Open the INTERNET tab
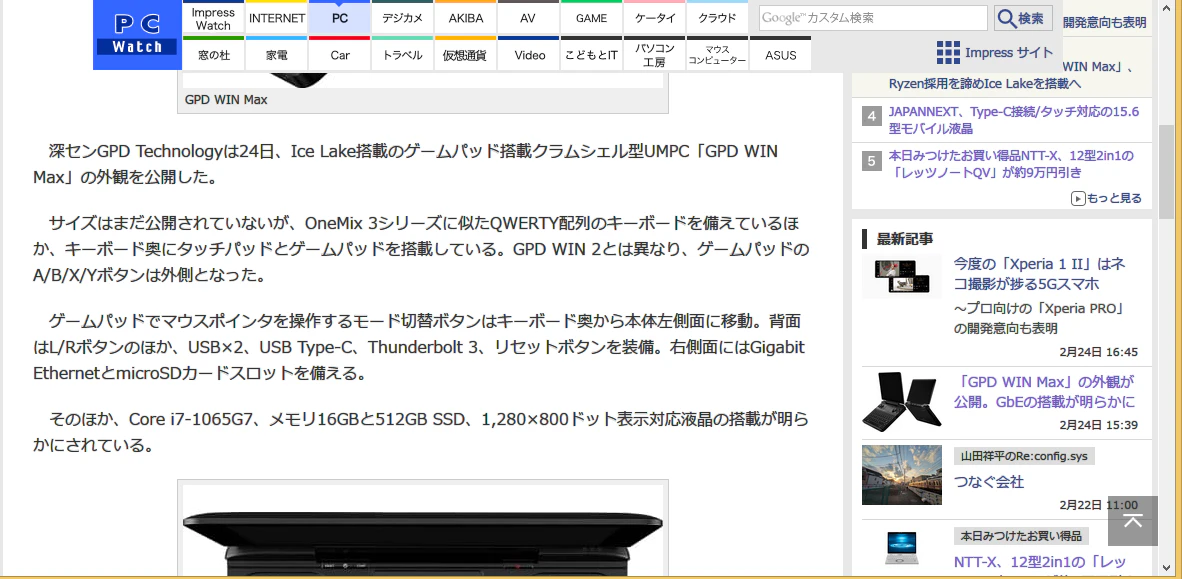1182x579 pixels. [277, 18]
